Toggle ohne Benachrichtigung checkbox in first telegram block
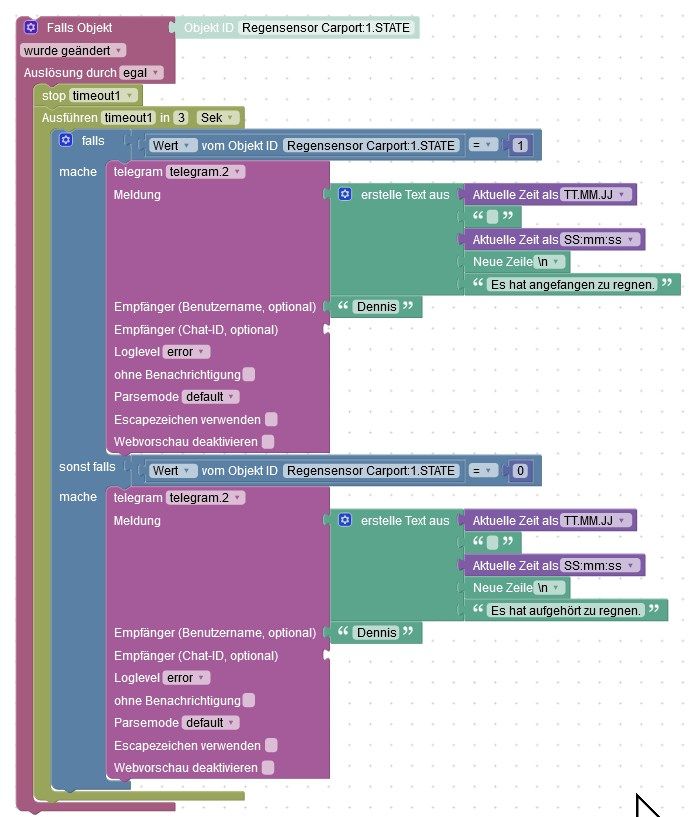The height and width of the screenshot is (817, 689). point(249,374)
